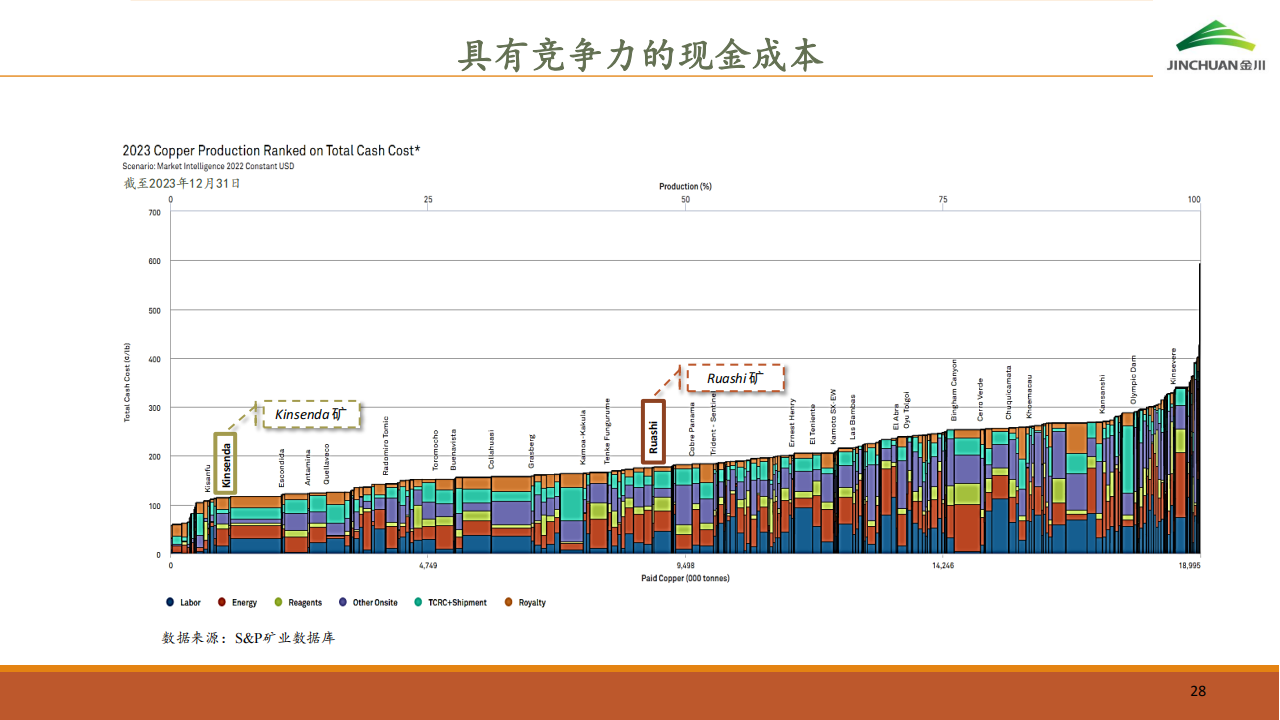The height and width of the screenshot is (720, 1280).
Task: Click the Collahuasi mine label
Action: (x=491, y=450)
